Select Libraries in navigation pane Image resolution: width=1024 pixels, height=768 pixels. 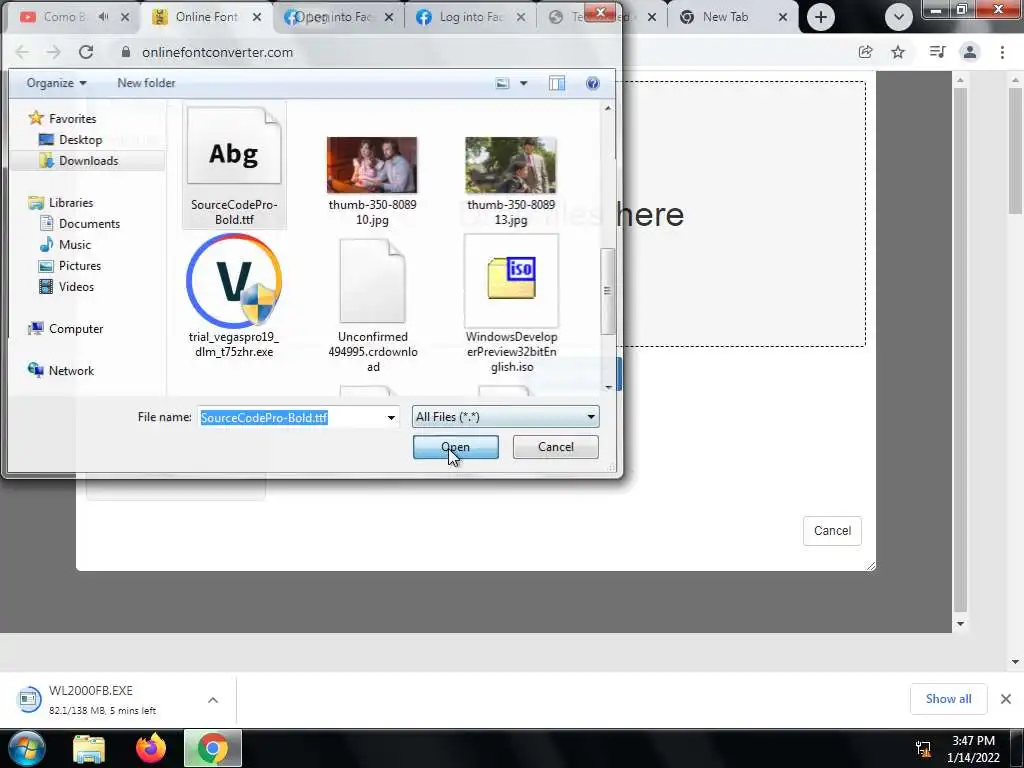coord(61,202)
